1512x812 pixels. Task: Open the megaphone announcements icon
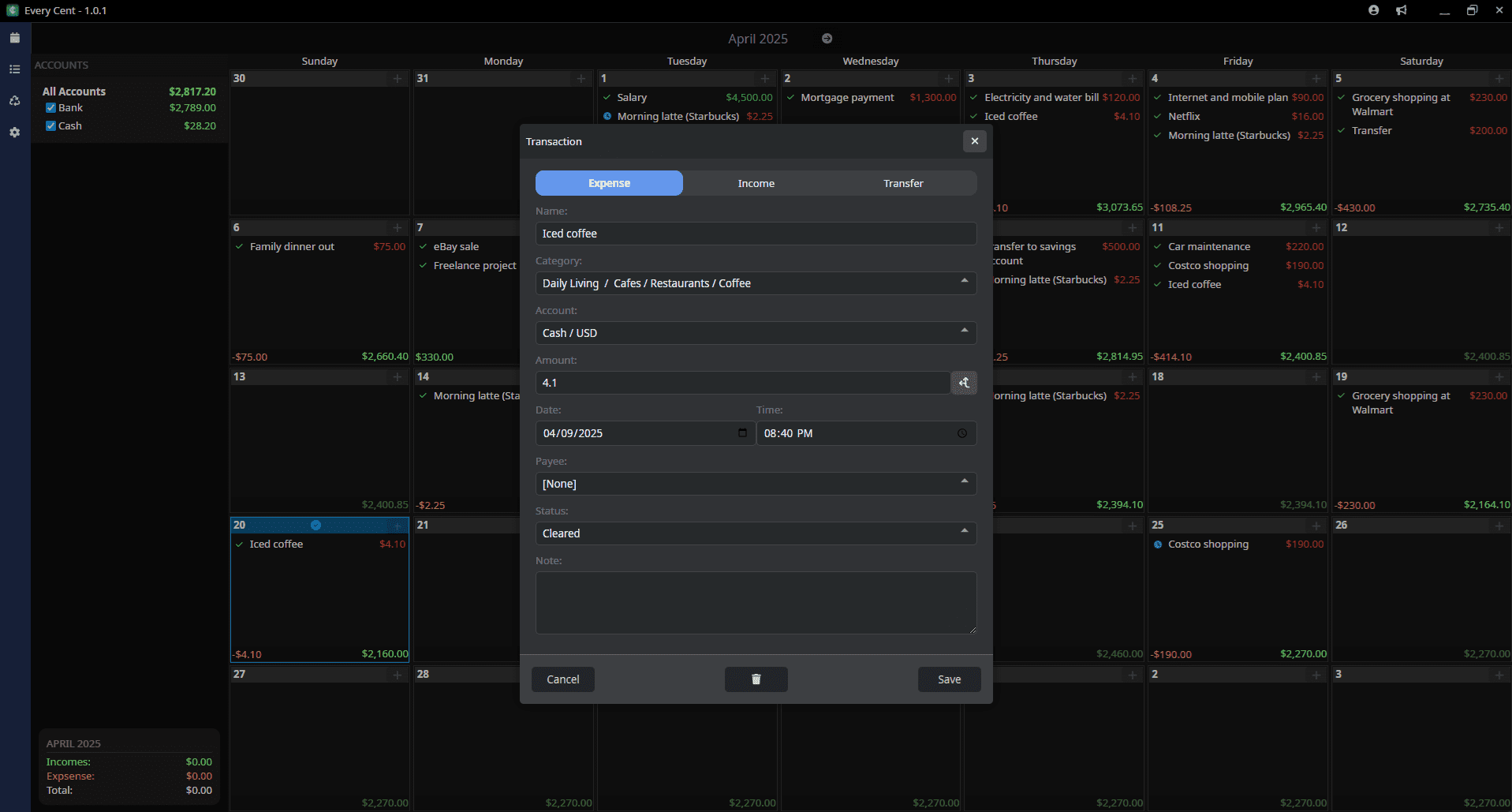click(x=1402, y=10)
